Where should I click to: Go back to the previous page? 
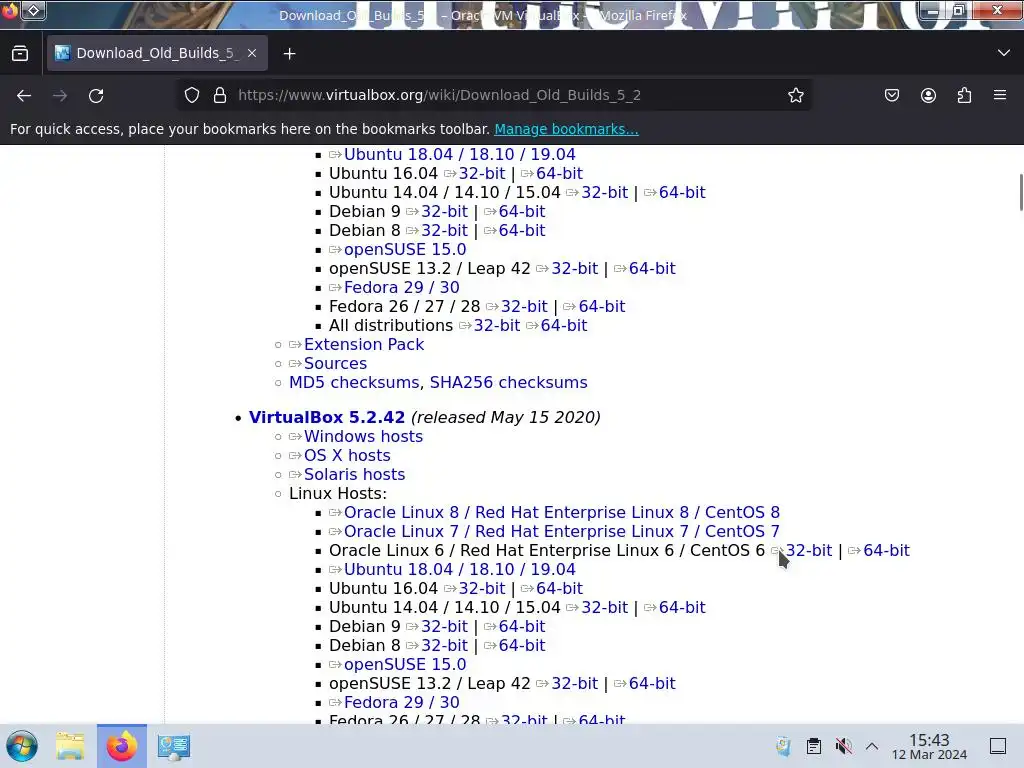pos(24,95)
